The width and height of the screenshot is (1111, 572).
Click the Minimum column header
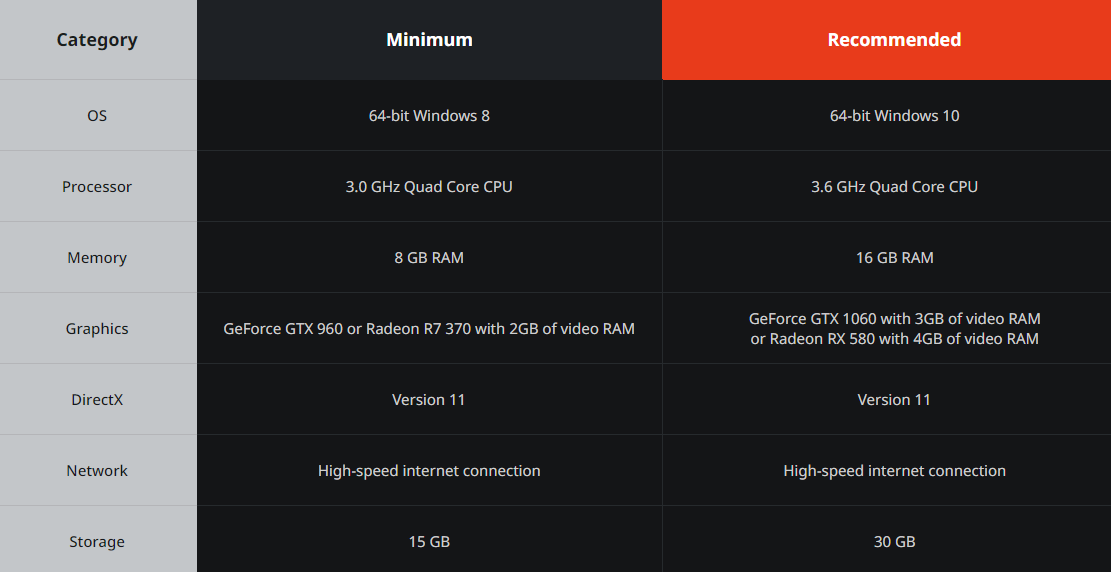pos(429,40)
